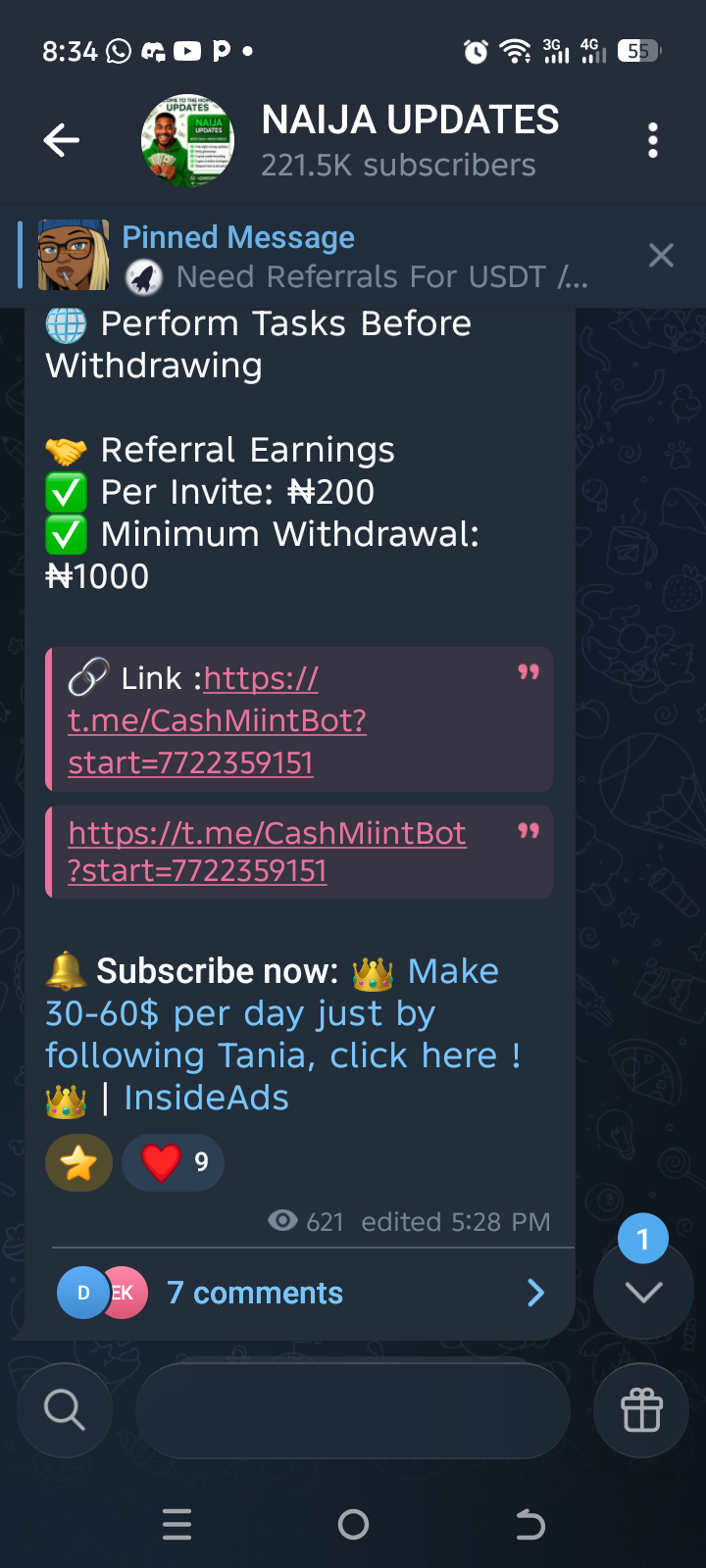Open 7 comments text button
Viewport: 706px width, 1568px height.
255,1293
